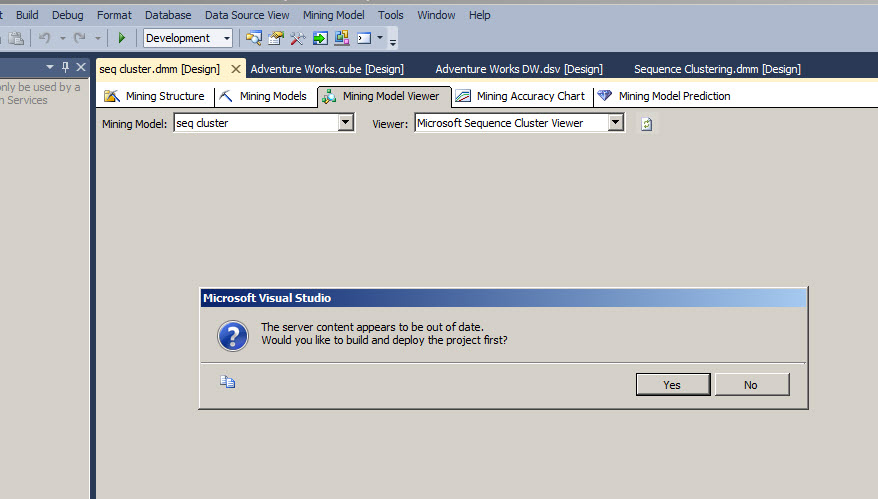Open the dropdown arrow beside Command Window icon
This screenshot has width=878, height=499.
pyautogui.click(x=380, y=38)
